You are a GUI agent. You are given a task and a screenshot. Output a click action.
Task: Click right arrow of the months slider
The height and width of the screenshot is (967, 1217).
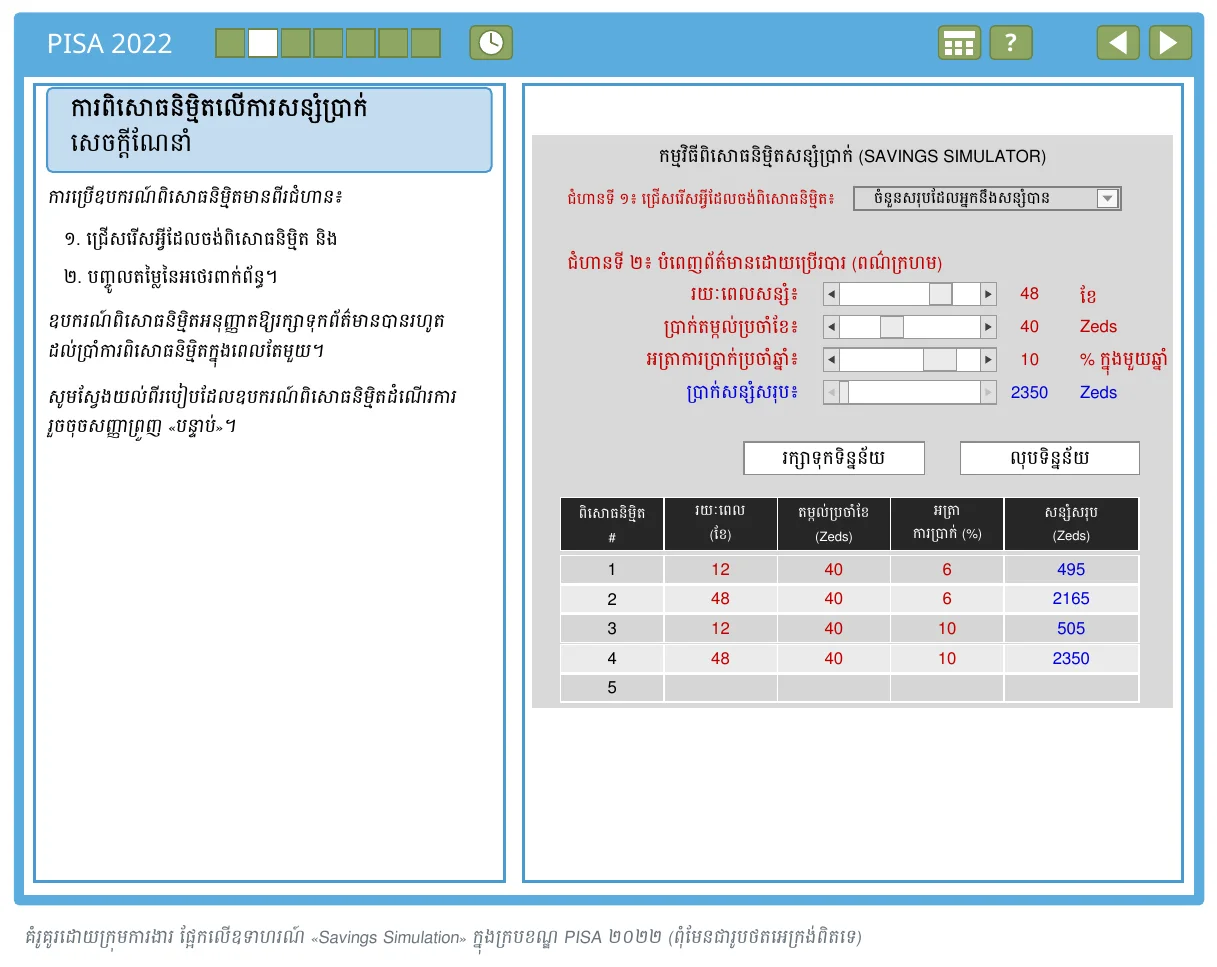[988, 294]
